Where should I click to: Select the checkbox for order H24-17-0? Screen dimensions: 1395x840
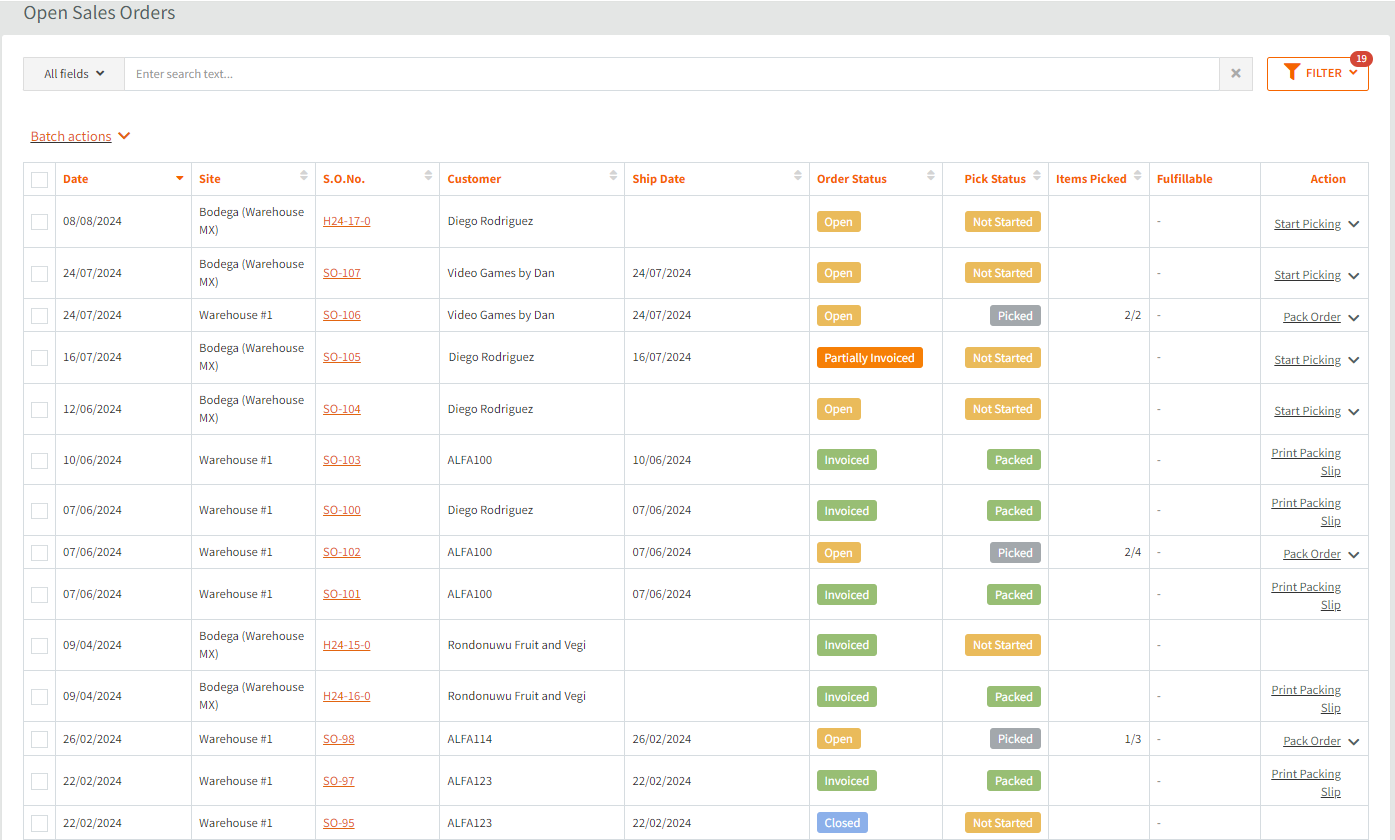tap(39, 222)
